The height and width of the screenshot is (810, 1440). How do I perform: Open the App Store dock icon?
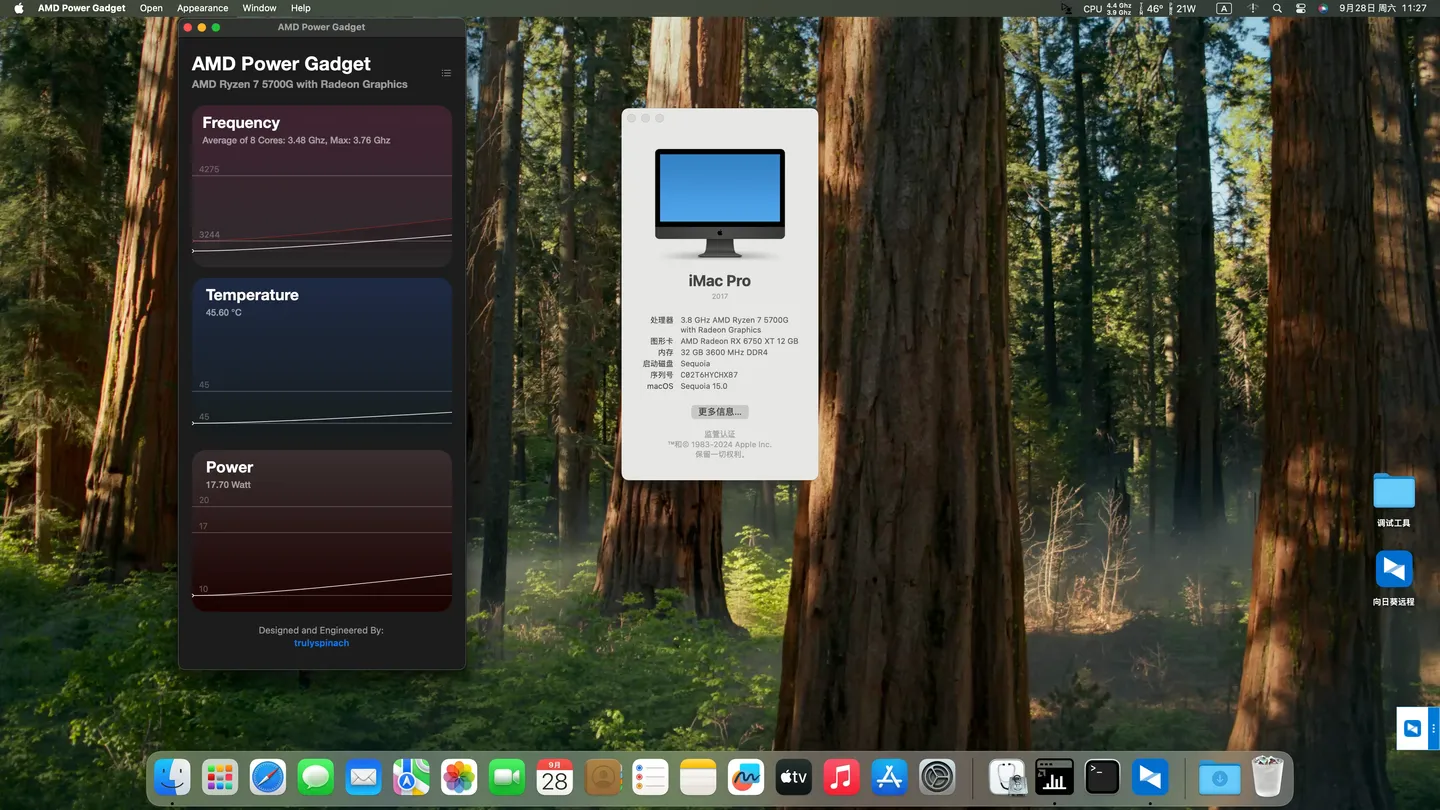pos(889,777)
